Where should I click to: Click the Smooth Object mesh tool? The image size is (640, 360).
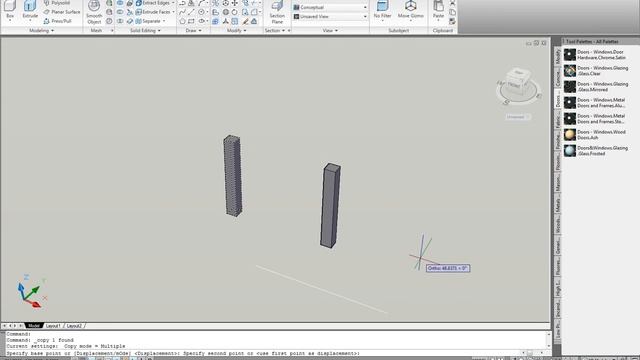click(x=94, y=12)
